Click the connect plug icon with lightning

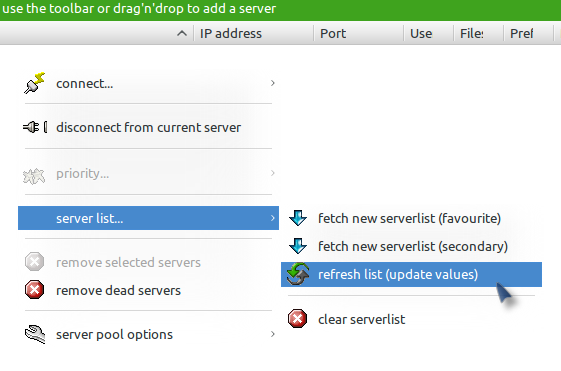[34, 83]
